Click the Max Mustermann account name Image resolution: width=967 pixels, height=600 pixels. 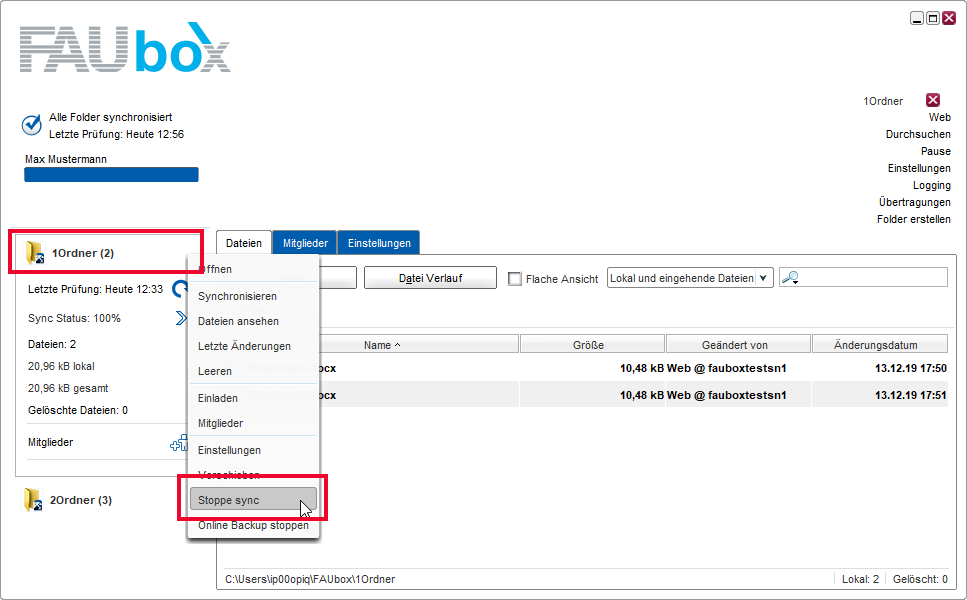[x=66, y=159]
